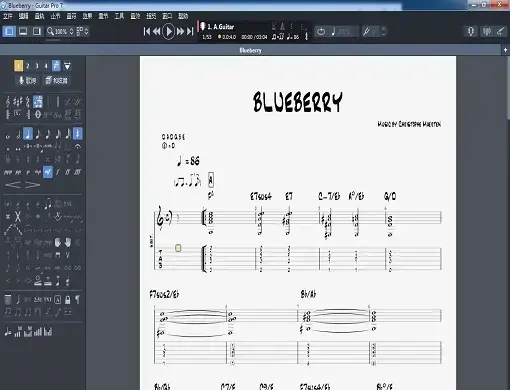Expand the design mode dropdown arrow
Image resolution: width=510 pixels, height=390 pixels.
pyautogui.click(x=67, y=66)
